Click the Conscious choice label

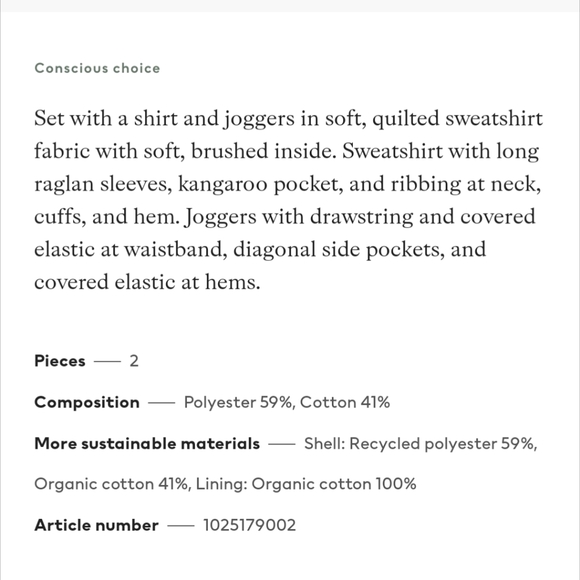(x=97, y=68)
